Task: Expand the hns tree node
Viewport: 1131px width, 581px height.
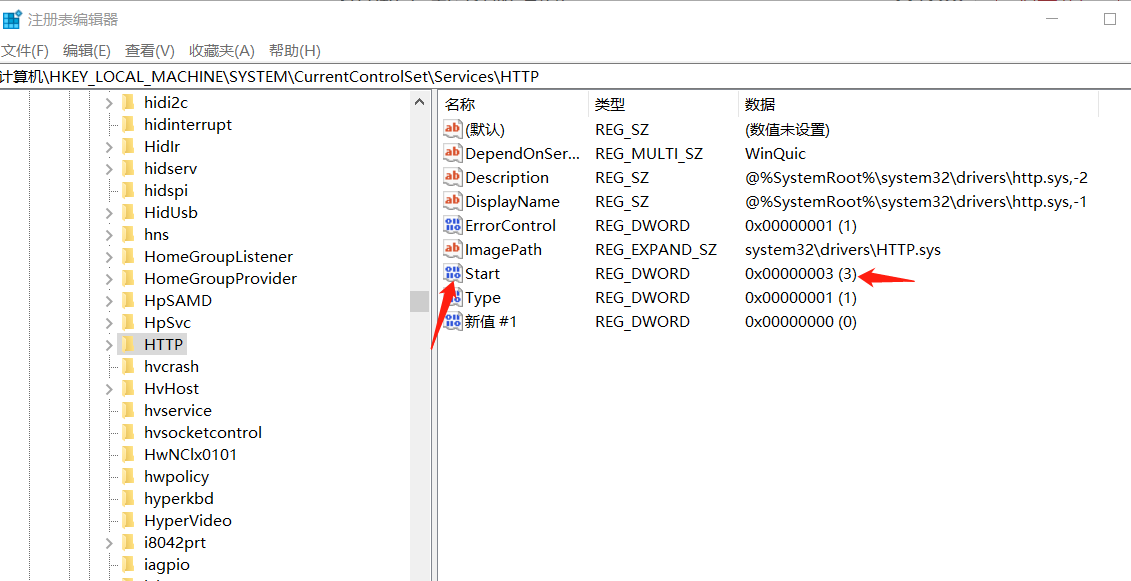Action: [x=109, y=235]
